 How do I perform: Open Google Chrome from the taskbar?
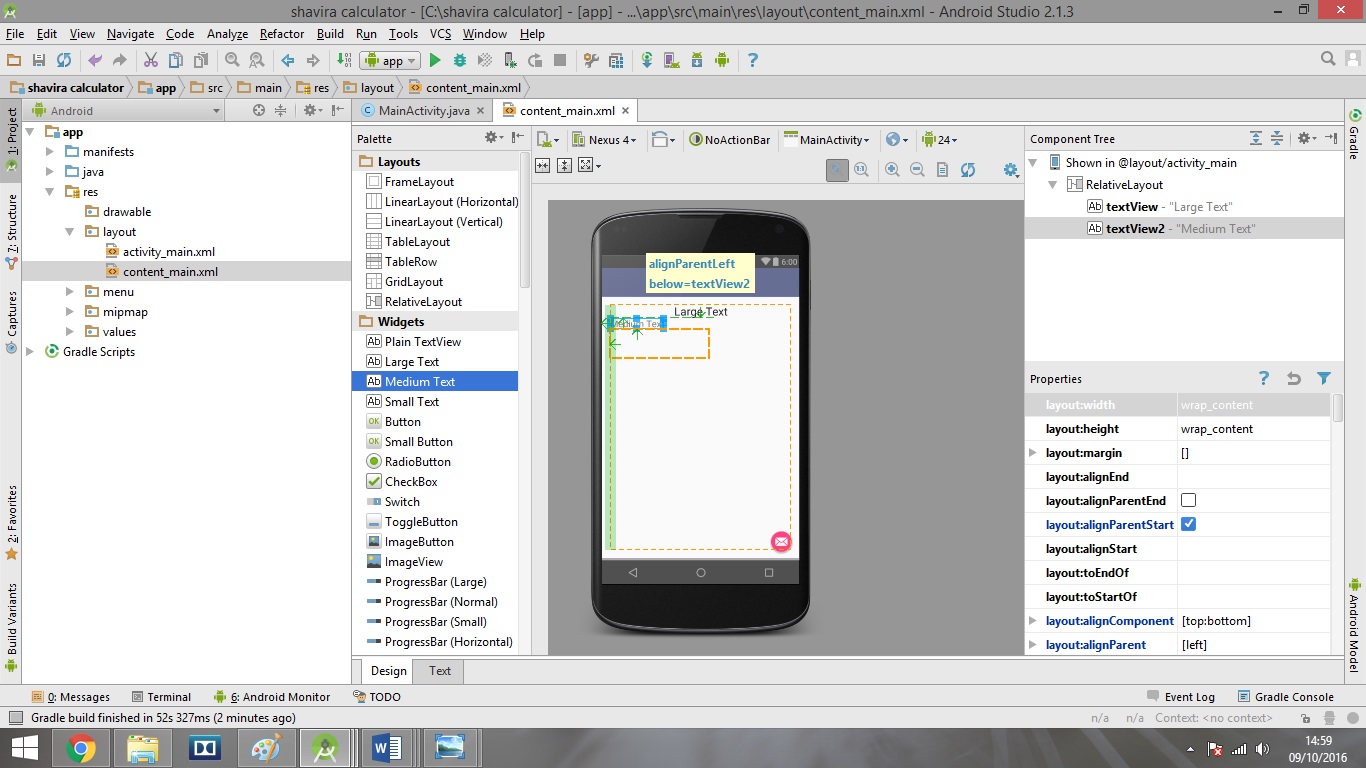click(x=81, y=748)
